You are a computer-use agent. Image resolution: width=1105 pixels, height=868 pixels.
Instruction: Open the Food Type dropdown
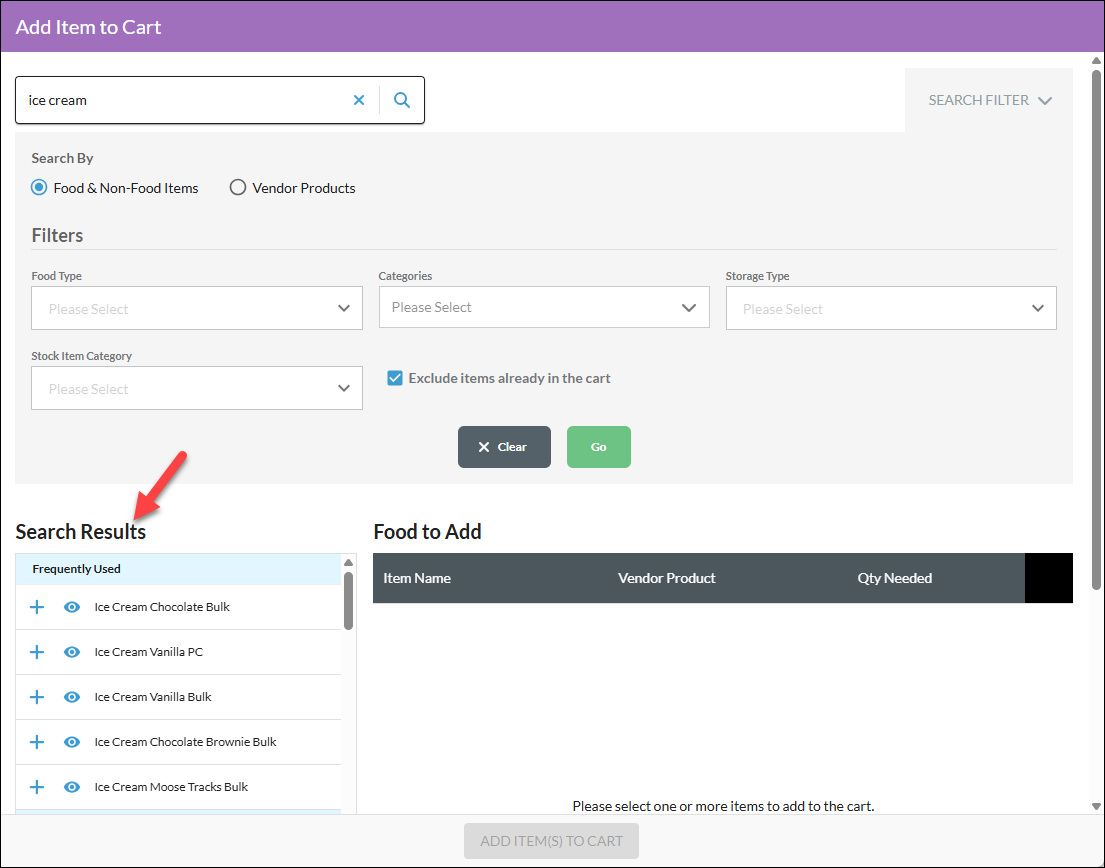point(197,308)
